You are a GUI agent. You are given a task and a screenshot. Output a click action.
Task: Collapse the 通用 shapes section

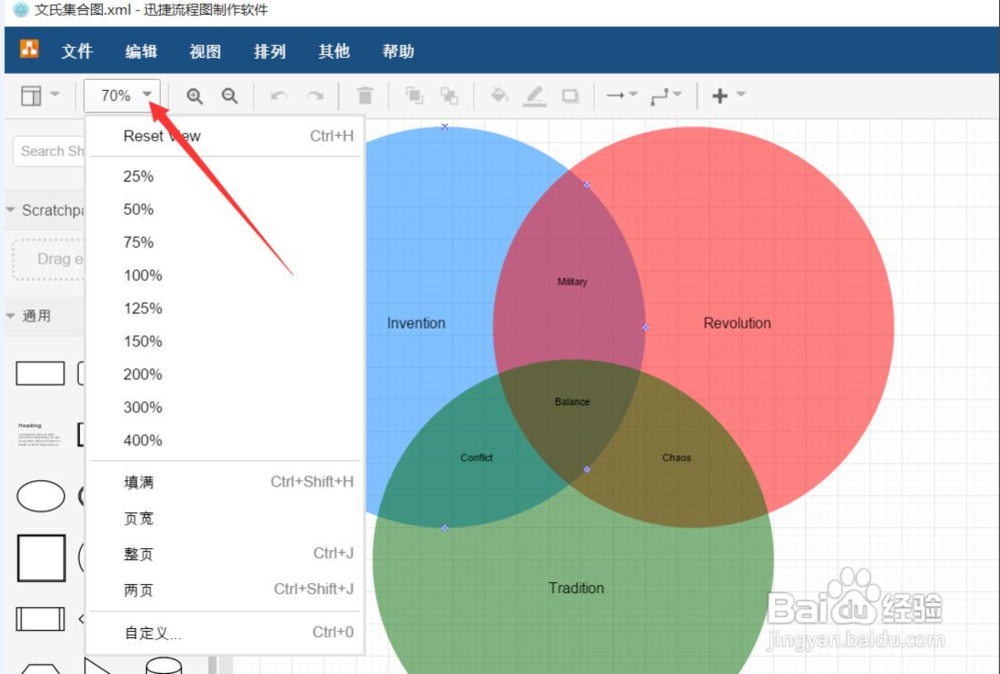12,316
